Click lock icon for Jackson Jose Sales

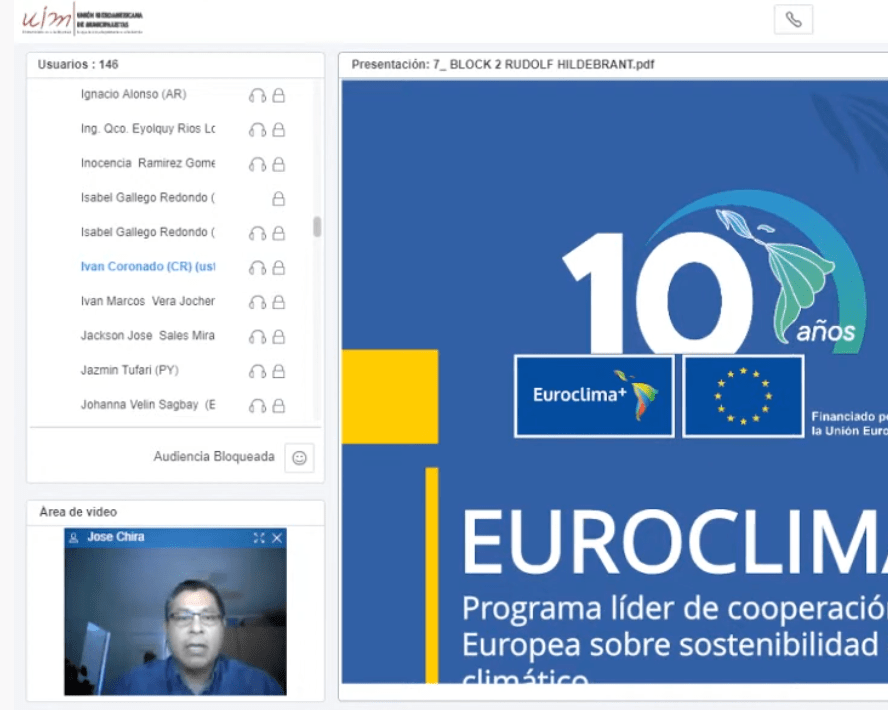pyautogui.click(x=279, y=337)
